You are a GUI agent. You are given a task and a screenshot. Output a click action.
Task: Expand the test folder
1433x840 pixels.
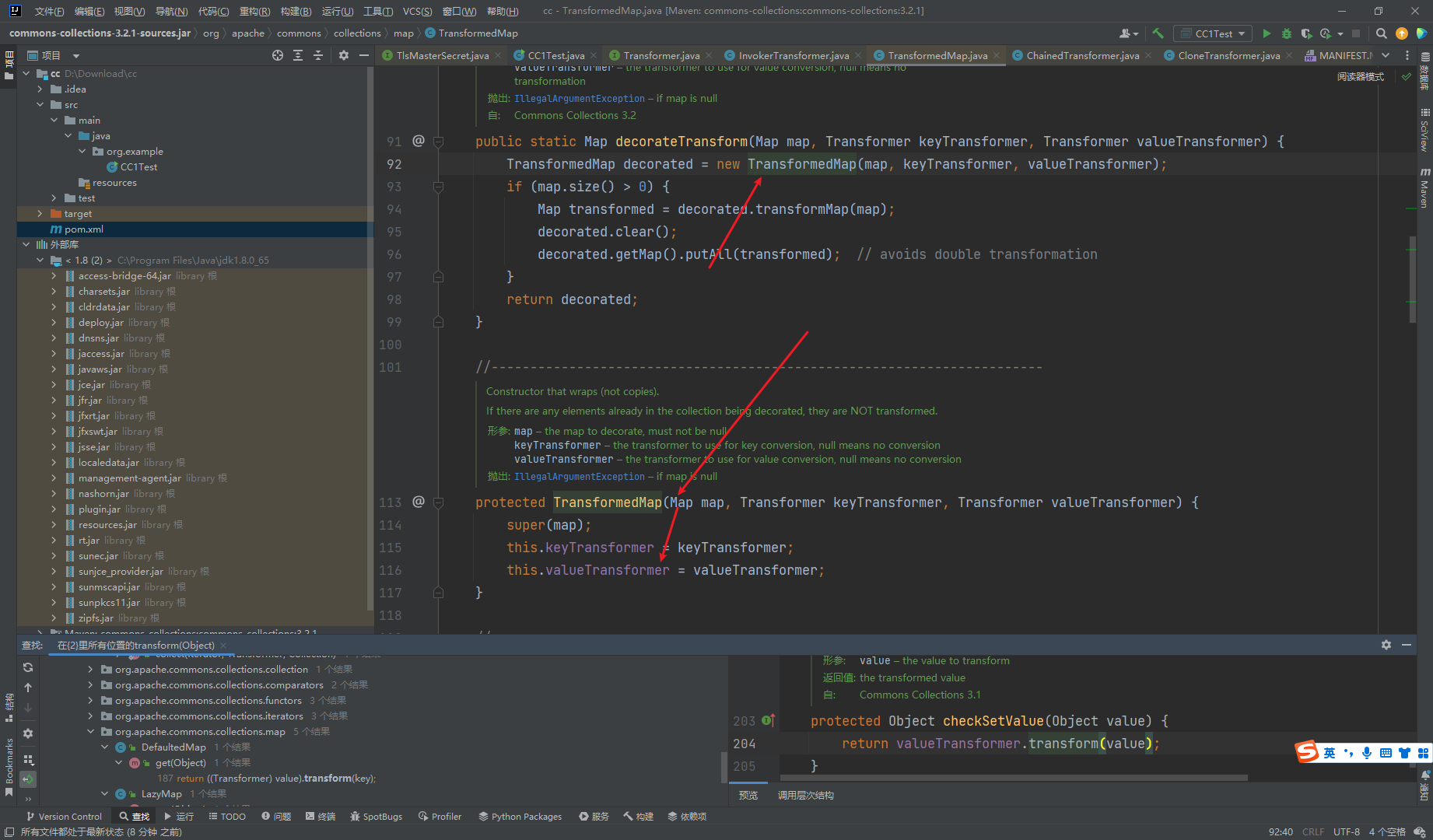(54, 198)
